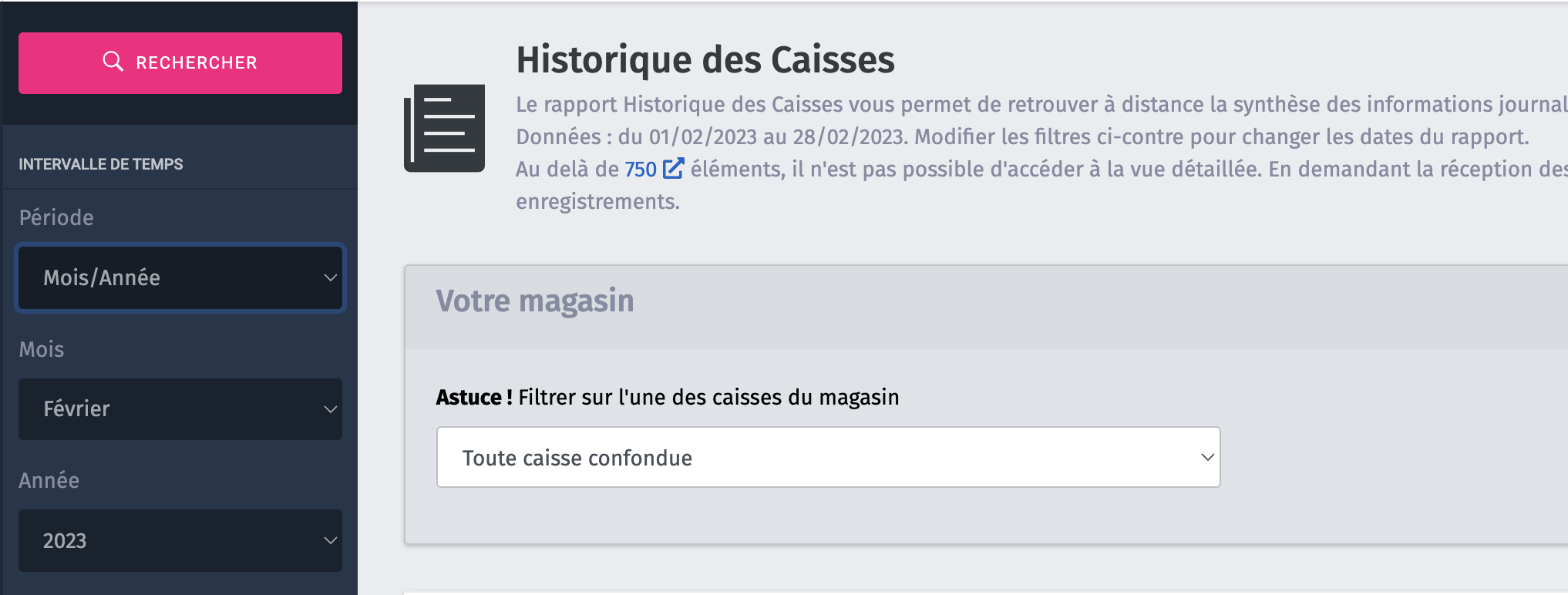Click the magnifying glass search icon

pos(113,62)
